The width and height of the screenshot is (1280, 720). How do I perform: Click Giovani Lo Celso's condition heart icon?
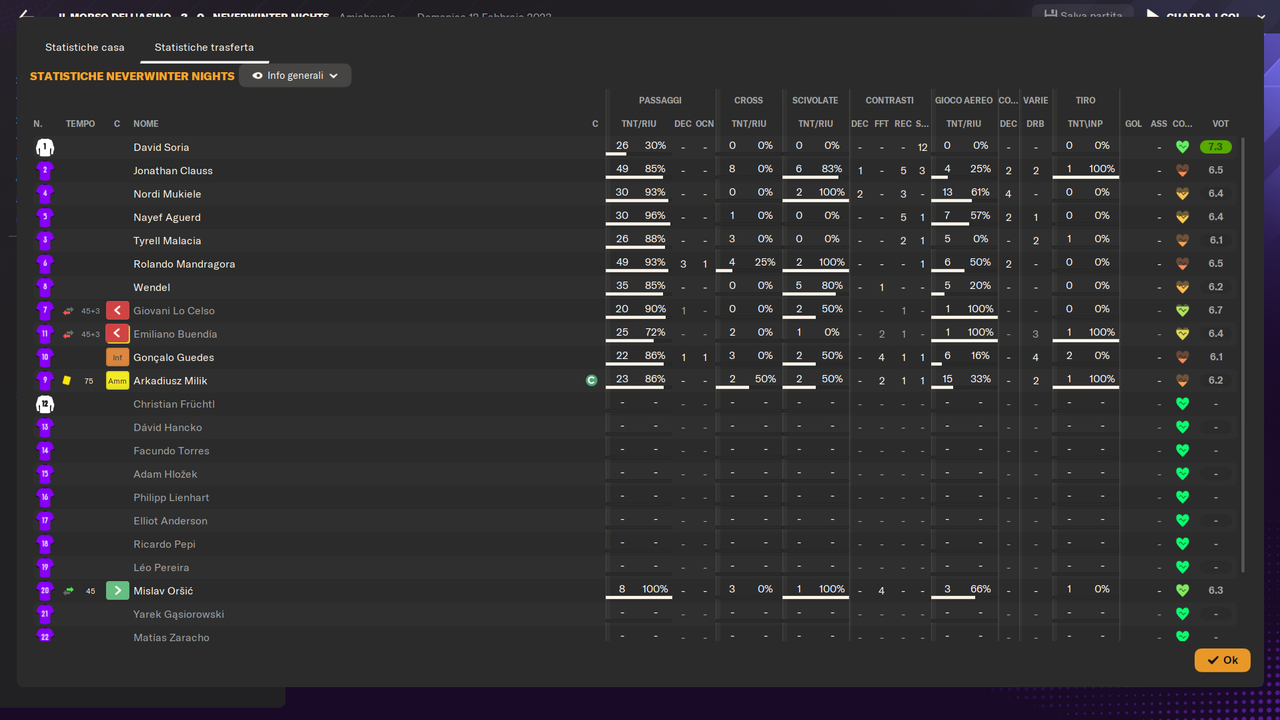(1182, 310)
